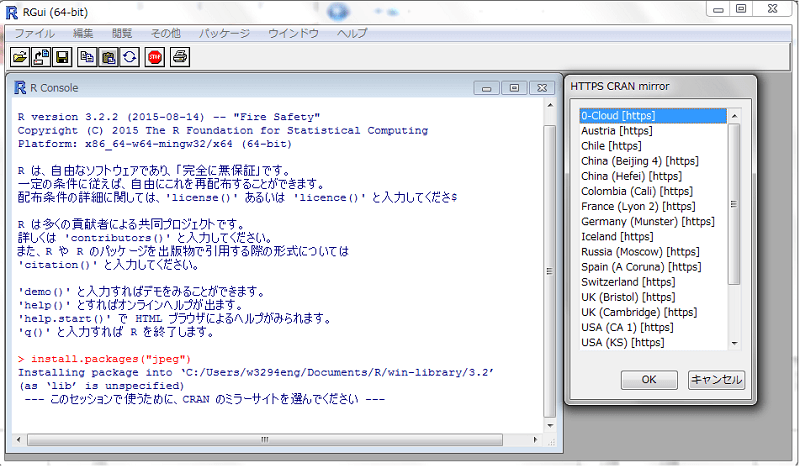
Task: Click R Console vertical scroll-up arrow
Action: (550, 105)
